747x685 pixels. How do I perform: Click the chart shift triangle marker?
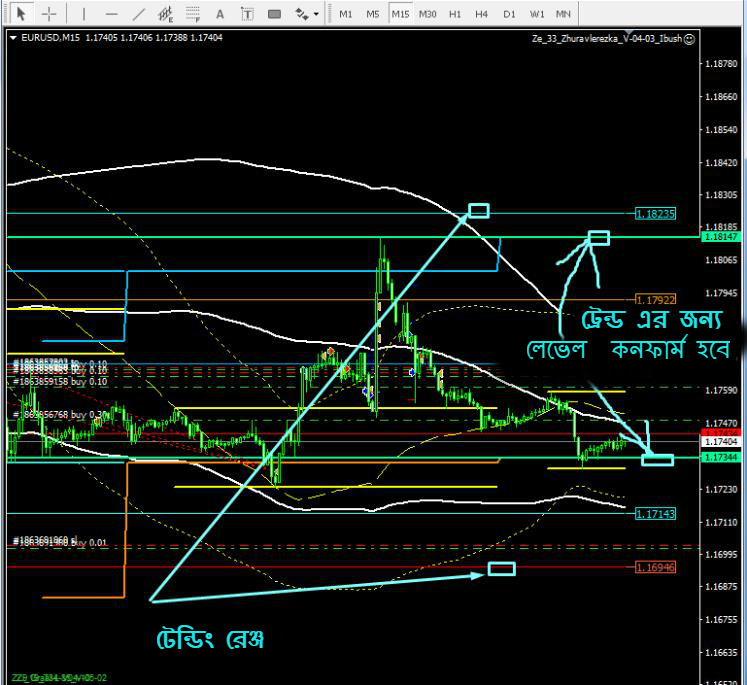pyautogui.click(x=629, y=32)
